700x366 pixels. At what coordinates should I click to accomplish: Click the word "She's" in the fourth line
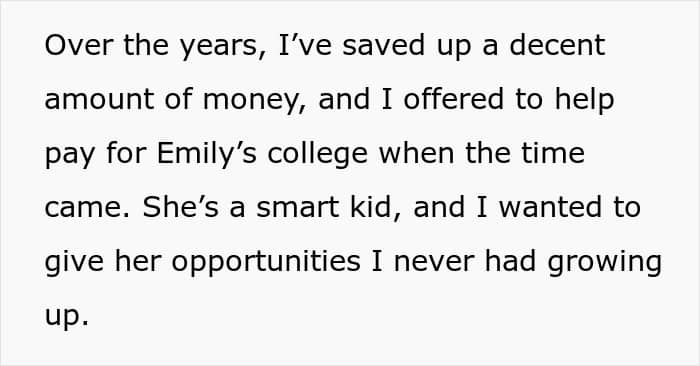coord(181,207)
